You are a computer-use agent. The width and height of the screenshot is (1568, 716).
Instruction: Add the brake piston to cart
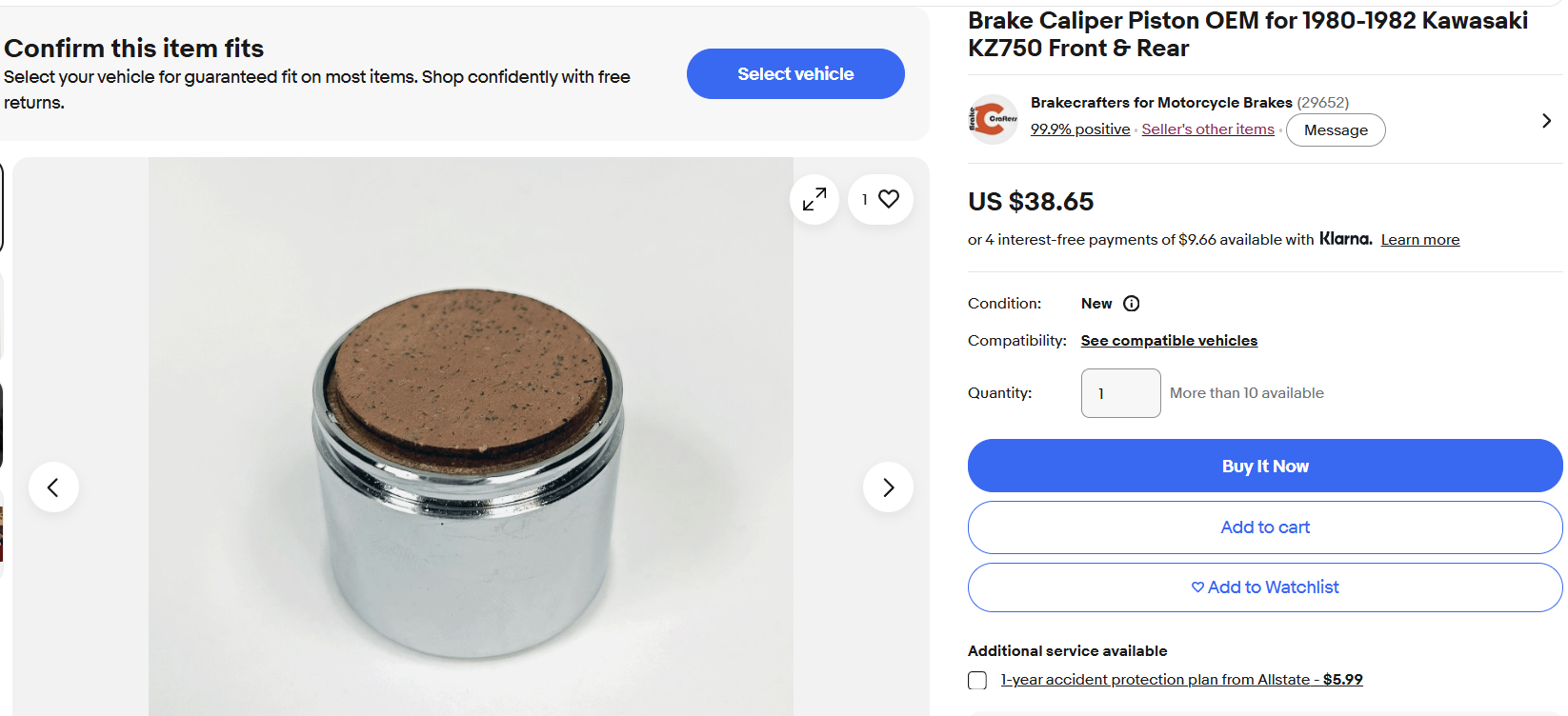coord(1265,527)
